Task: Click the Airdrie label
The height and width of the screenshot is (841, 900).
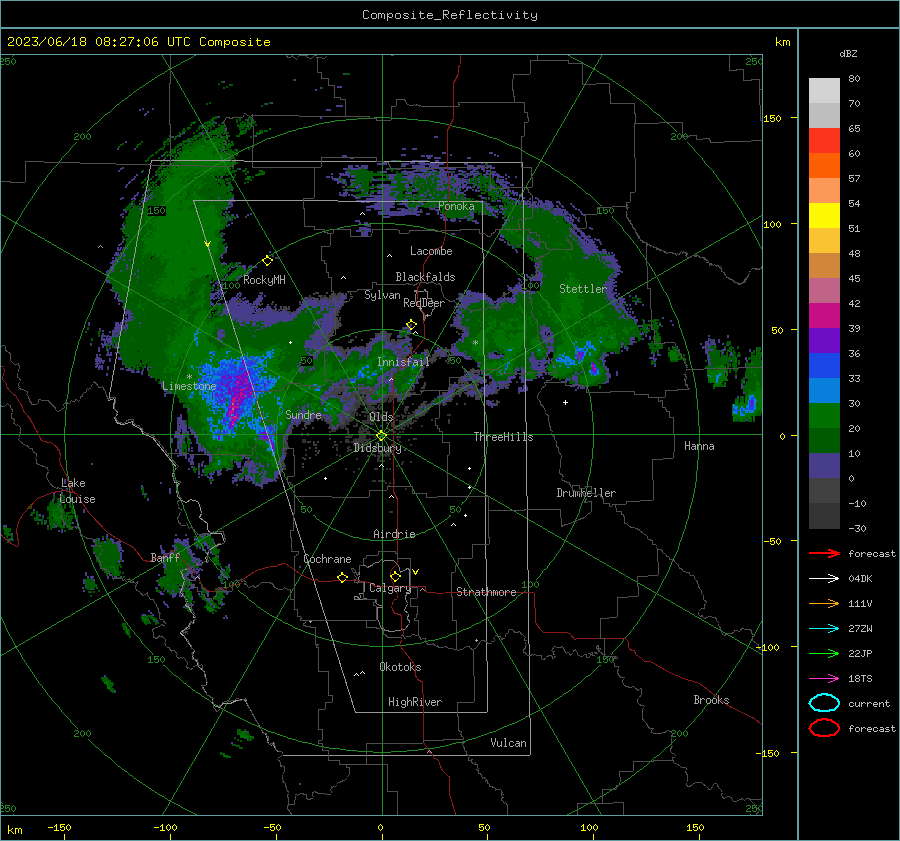Action: 394,534
